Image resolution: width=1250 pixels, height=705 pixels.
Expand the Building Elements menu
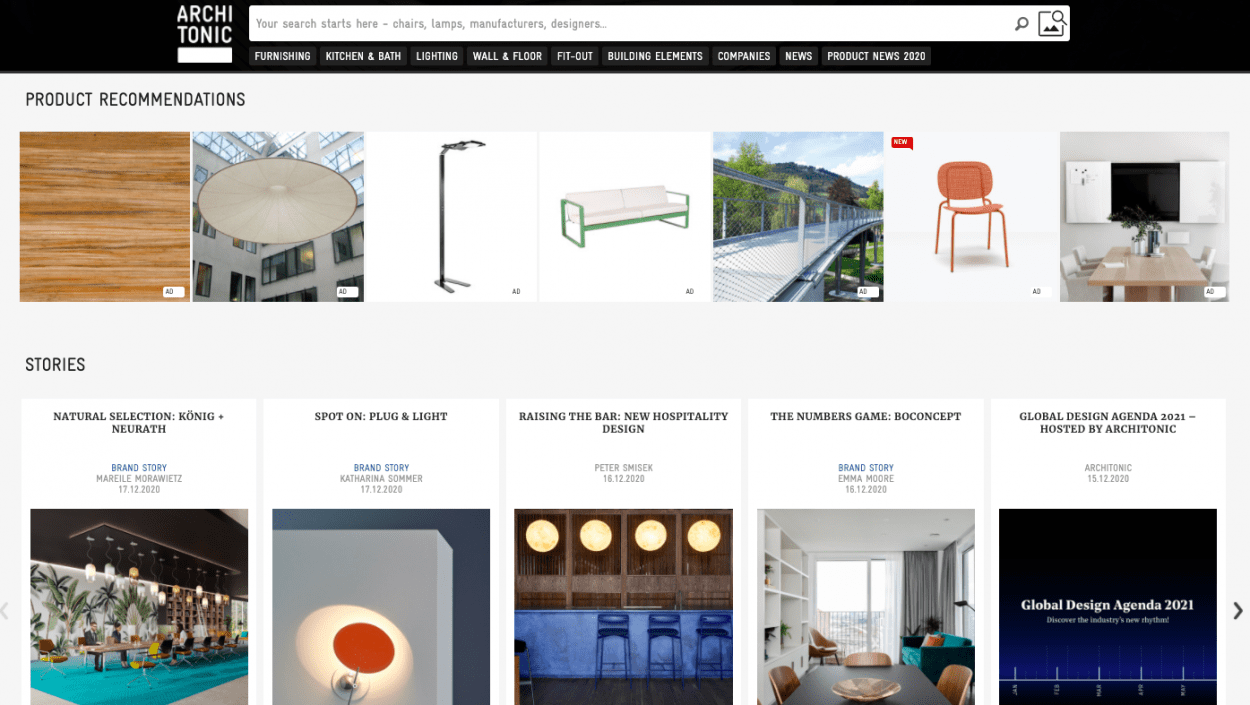click(x=655, y=56)
